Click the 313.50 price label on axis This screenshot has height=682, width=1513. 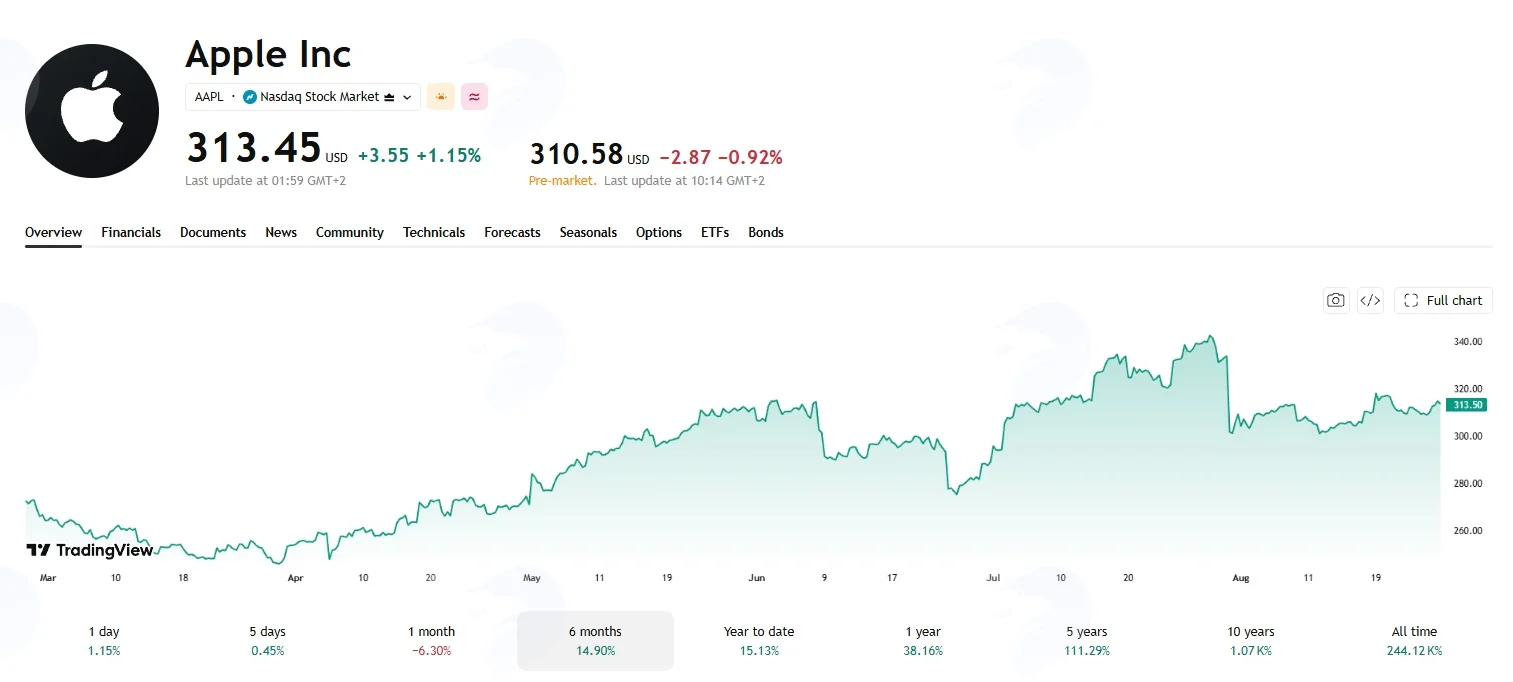(1467, 404)
